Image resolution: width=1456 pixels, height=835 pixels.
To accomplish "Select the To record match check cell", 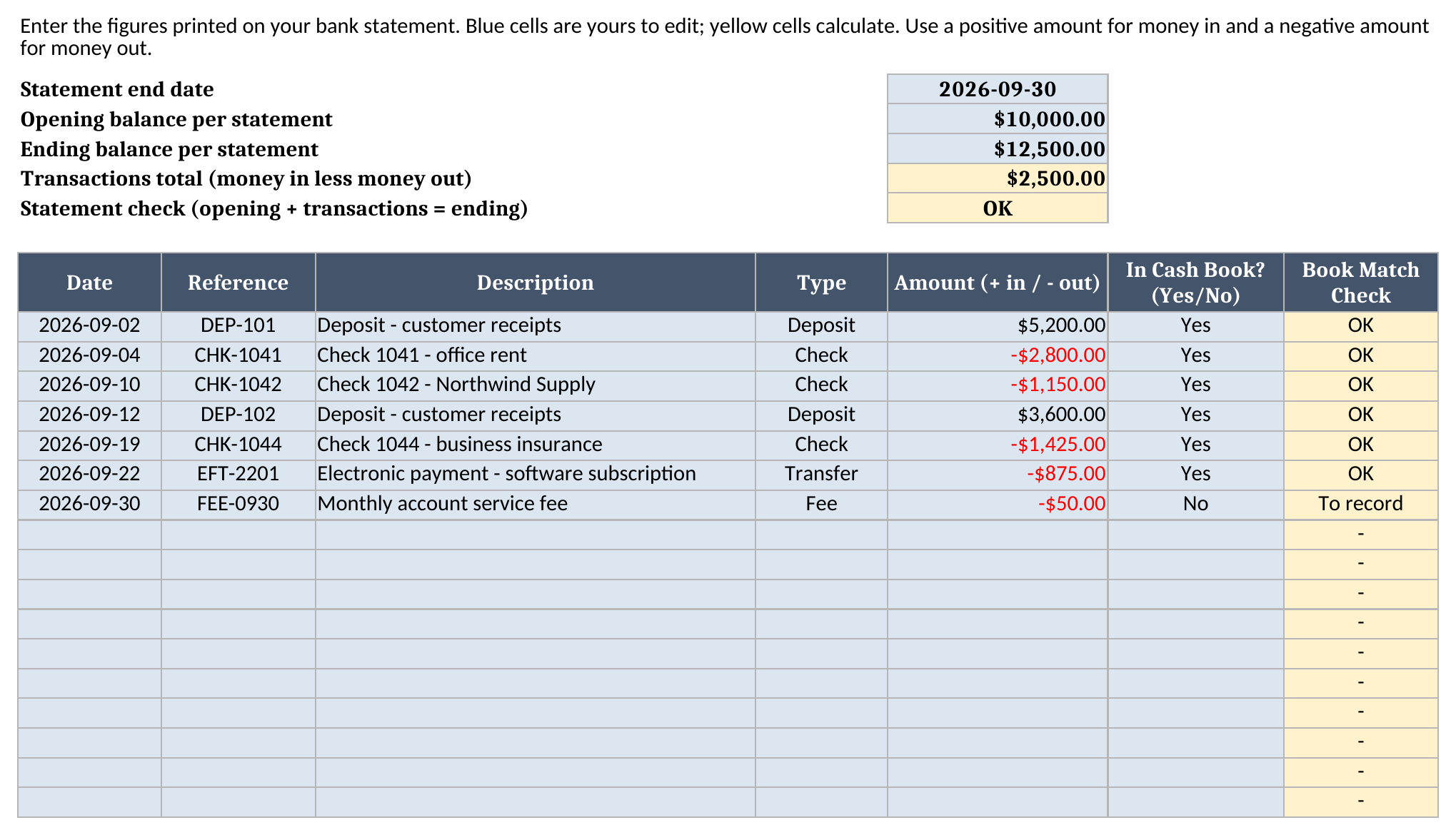I will (x=1361, y=504).
